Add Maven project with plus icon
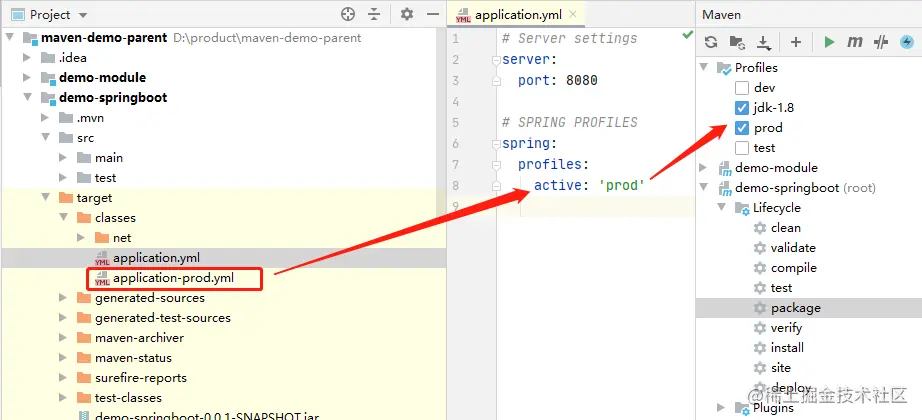This screenshot has height=420, width=922. click(x=796, y=42)
